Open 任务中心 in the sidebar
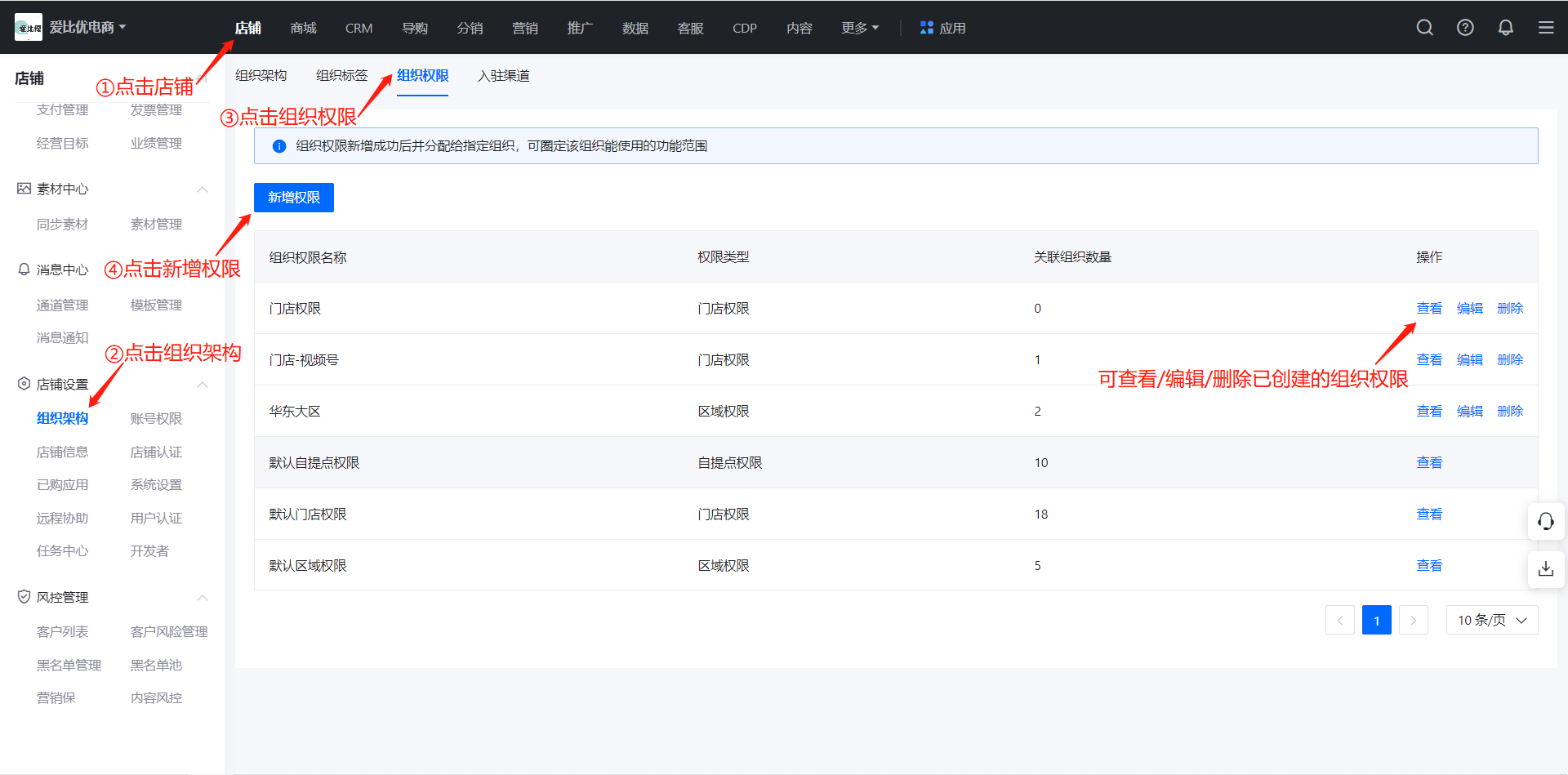This screenshot has width=1568, height=775. 62,550
